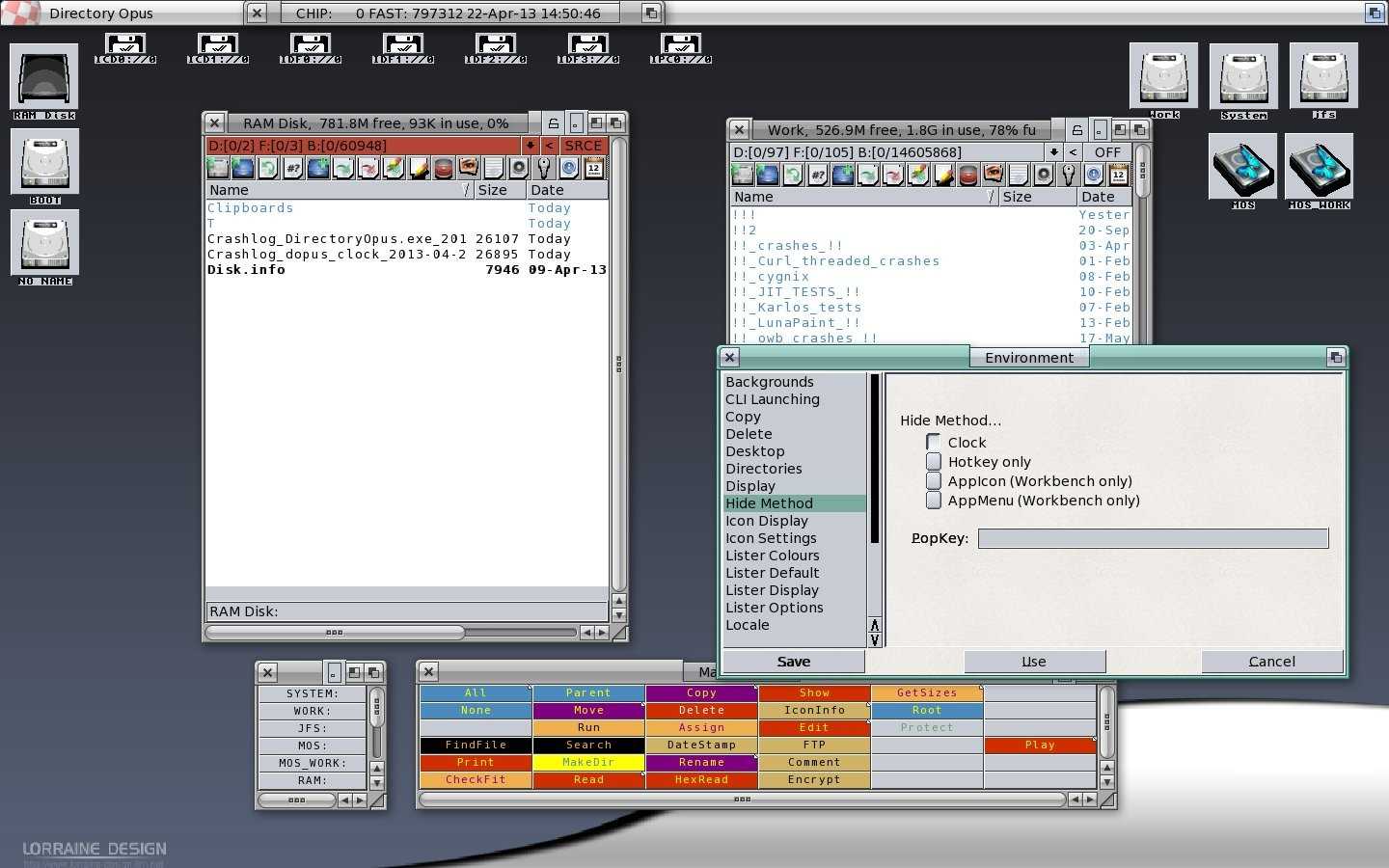Image resolution: width=1389 pixels, height=868 pixels.
Task: Click the '#?' pattern icon in Work toolbar
Action: tap(817, 175)
